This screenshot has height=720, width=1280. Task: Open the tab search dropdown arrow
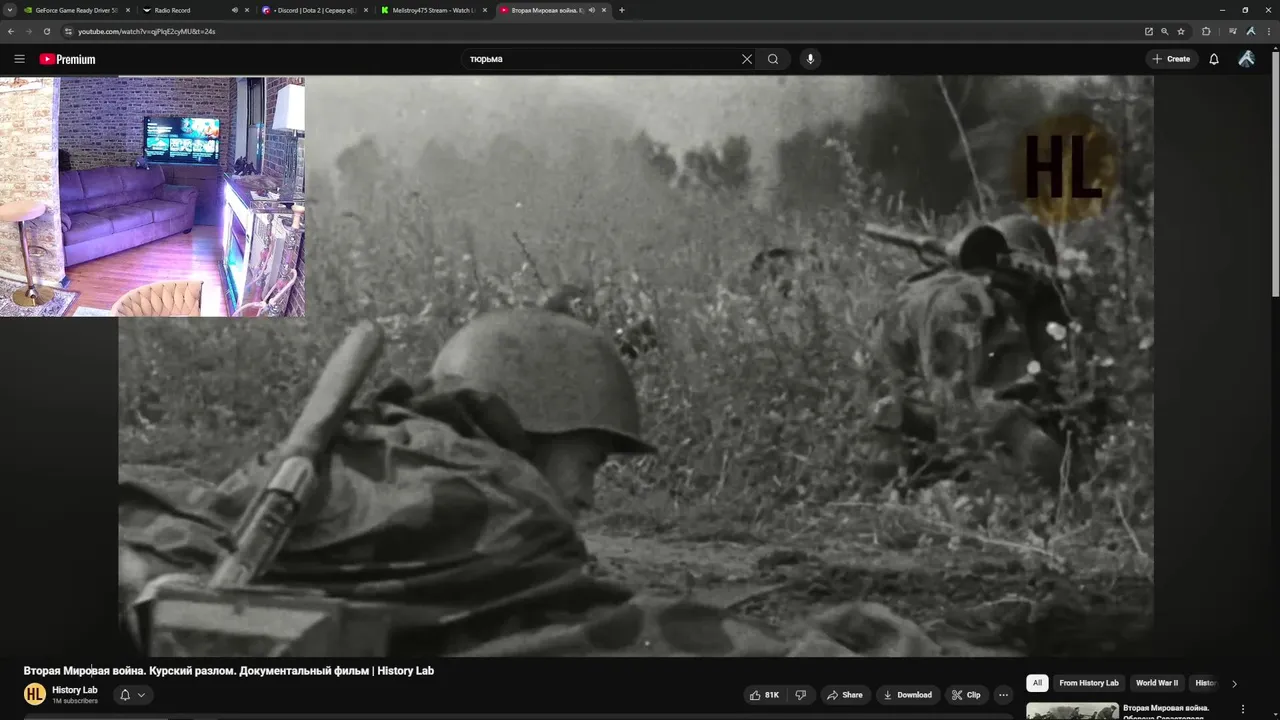[x=10, y=10]
